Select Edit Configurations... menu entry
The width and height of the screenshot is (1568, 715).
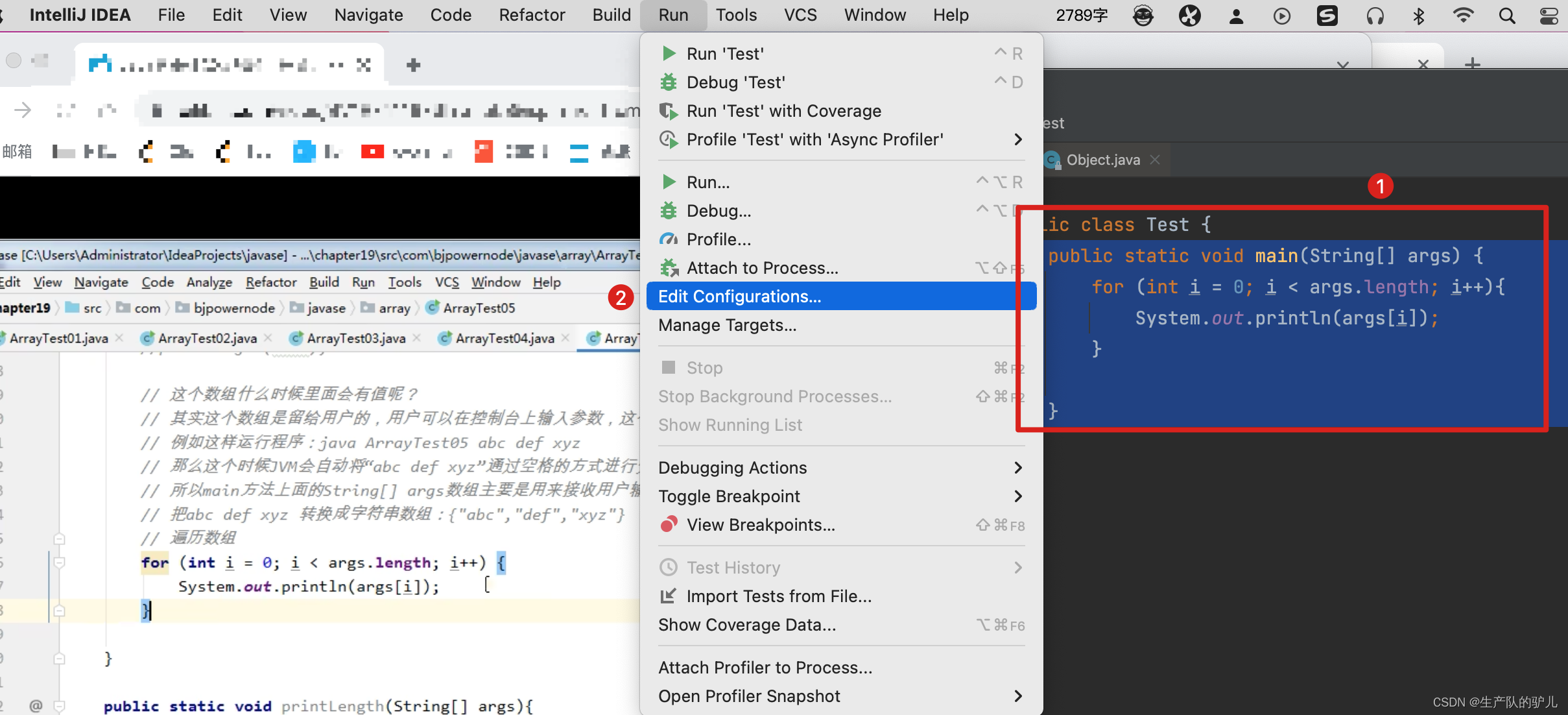(x=739, y=297)
